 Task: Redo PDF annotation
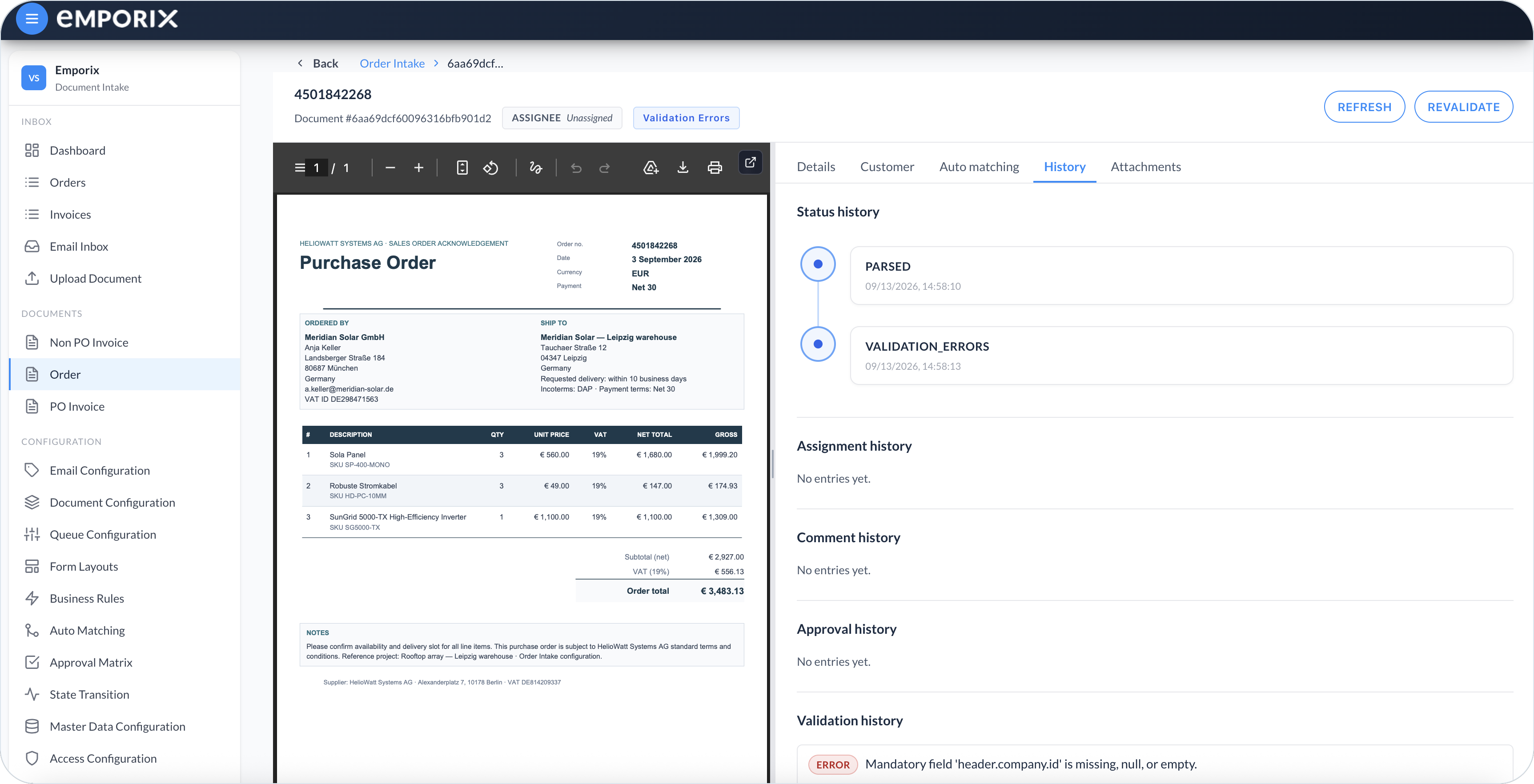click(x=604, y=168)
